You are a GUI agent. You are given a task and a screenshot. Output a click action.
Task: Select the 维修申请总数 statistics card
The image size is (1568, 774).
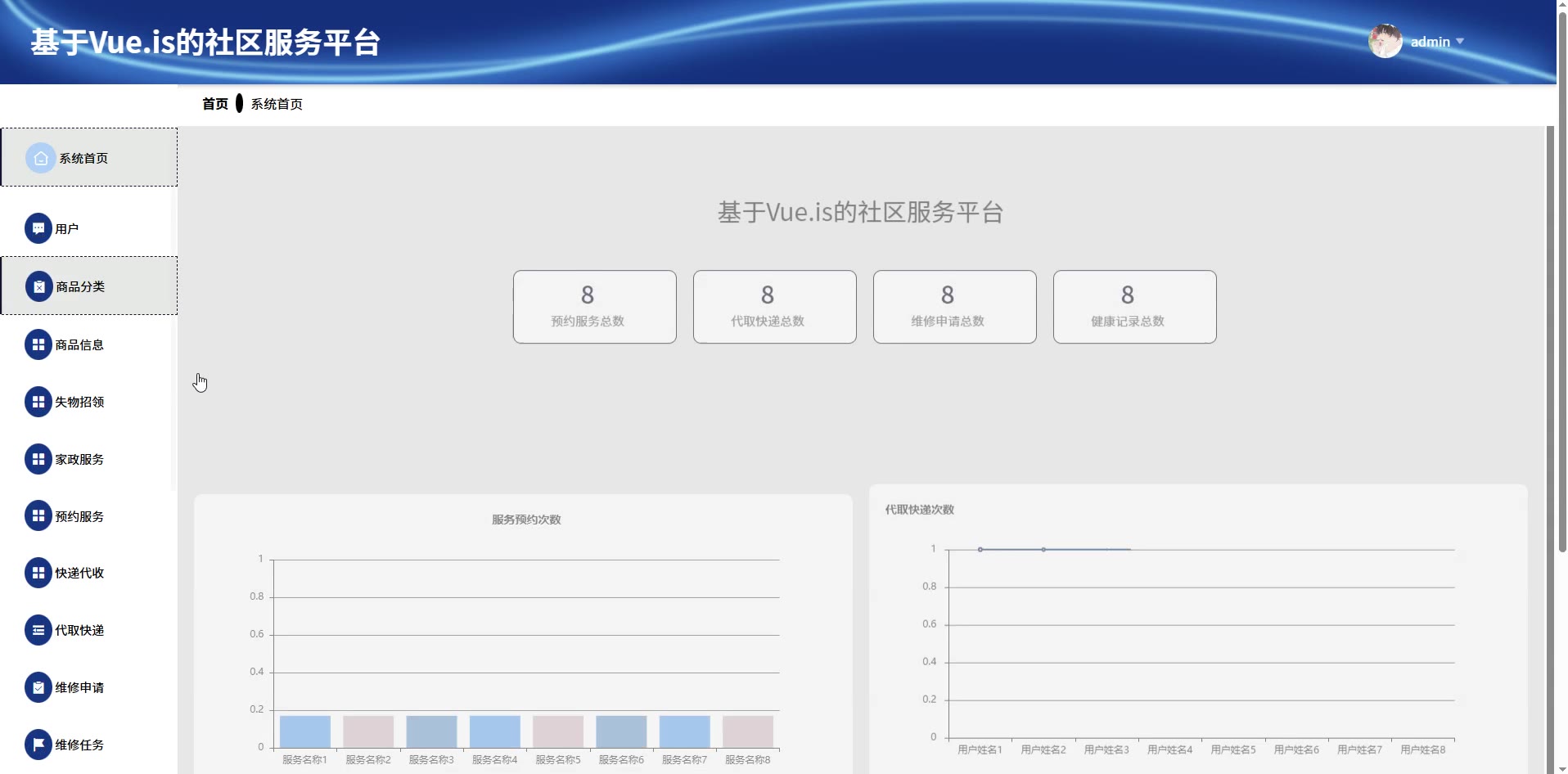coord(955,307)
